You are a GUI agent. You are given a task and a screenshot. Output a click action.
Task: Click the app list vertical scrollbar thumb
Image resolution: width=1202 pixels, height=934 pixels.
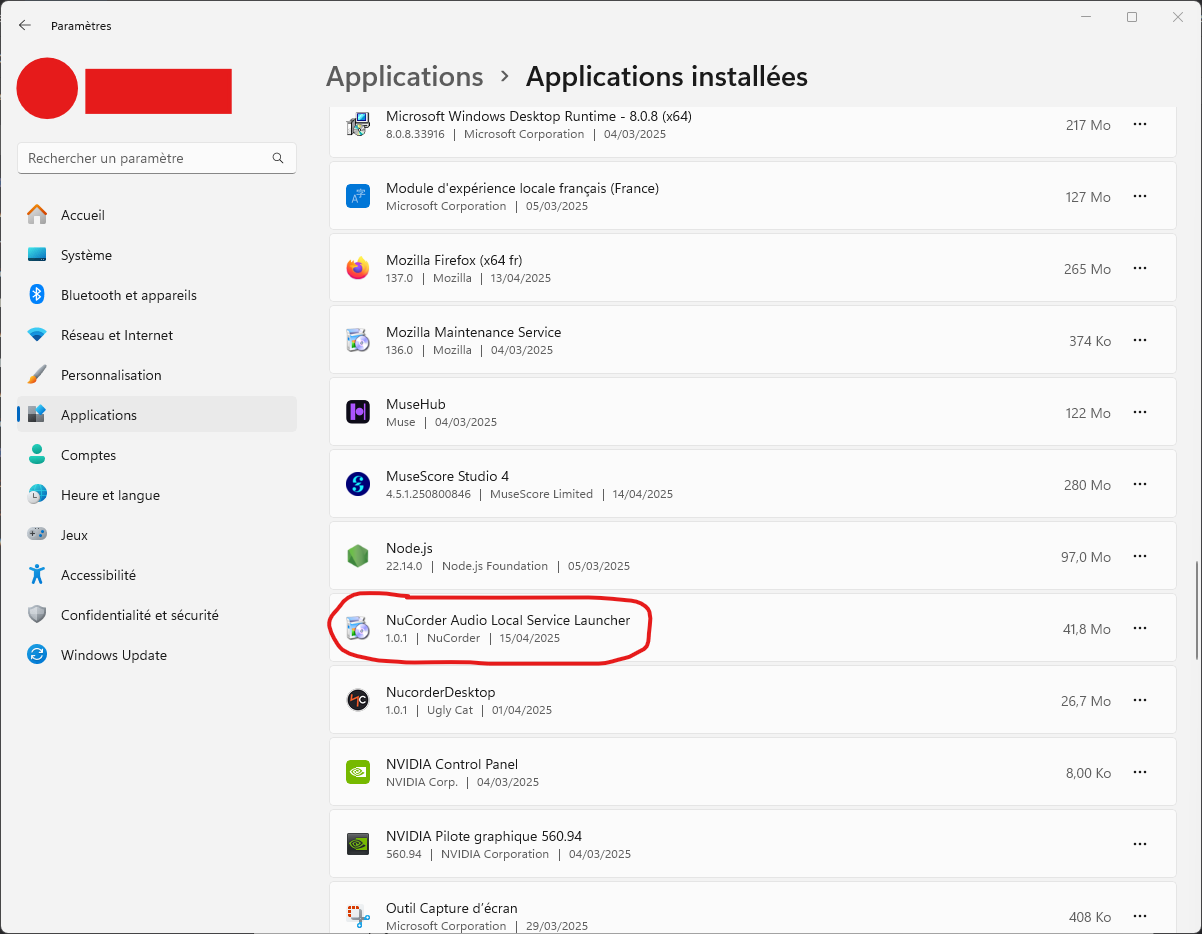point(1196,610)
